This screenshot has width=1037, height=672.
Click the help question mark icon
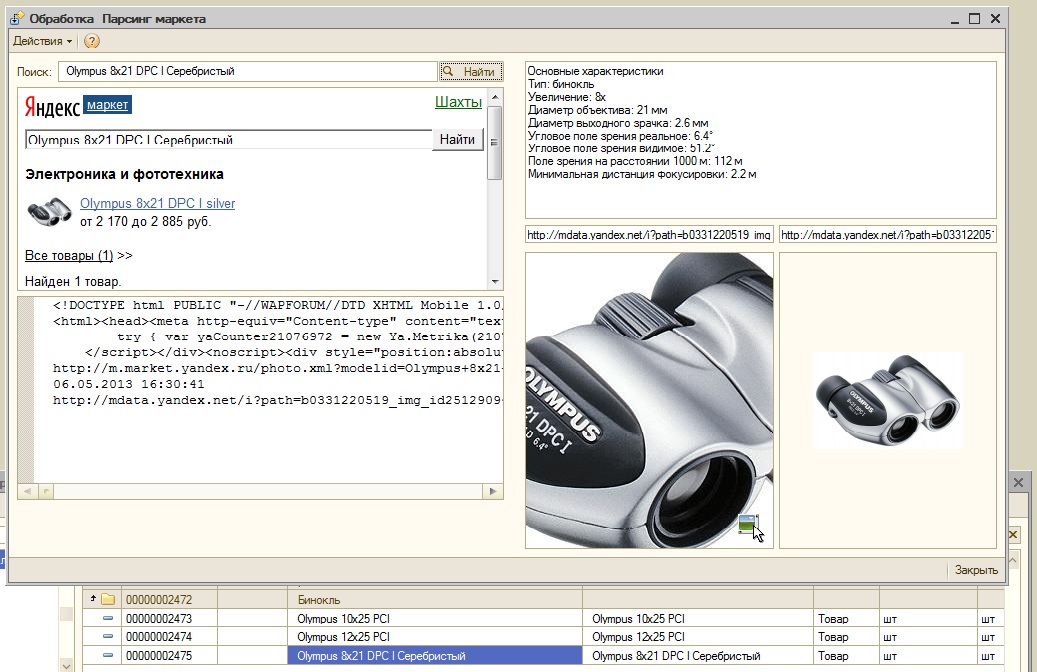pyautogui.click(x=92, y=41)
